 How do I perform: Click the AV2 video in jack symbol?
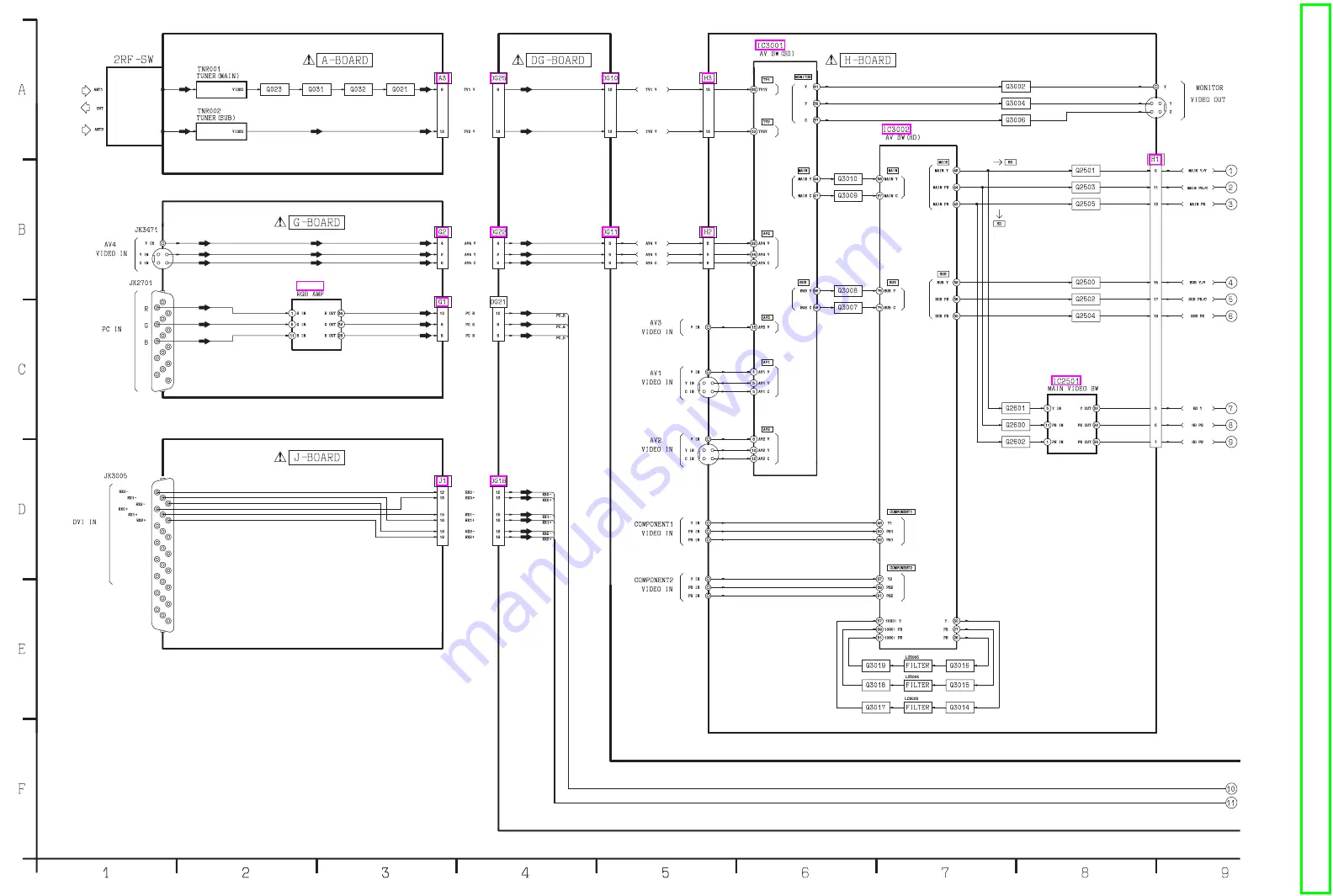(708, 454)
